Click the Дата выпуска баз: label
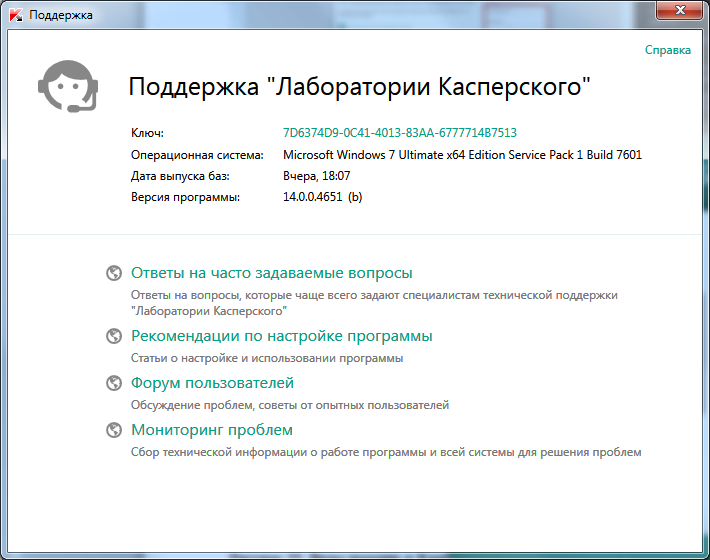 pos(180,176)
